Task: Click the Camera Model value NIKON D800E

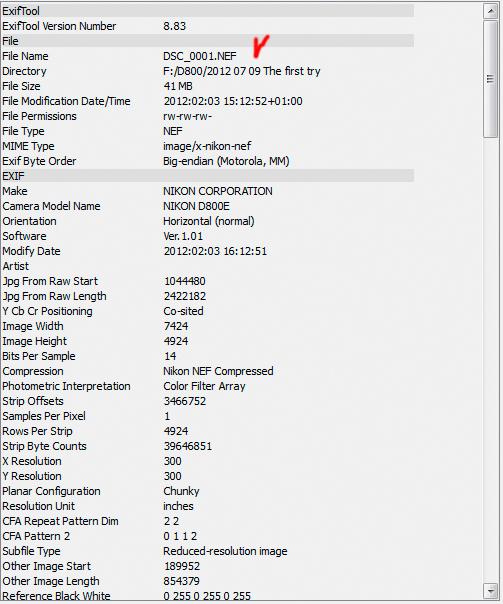Action: pos(196,206)
